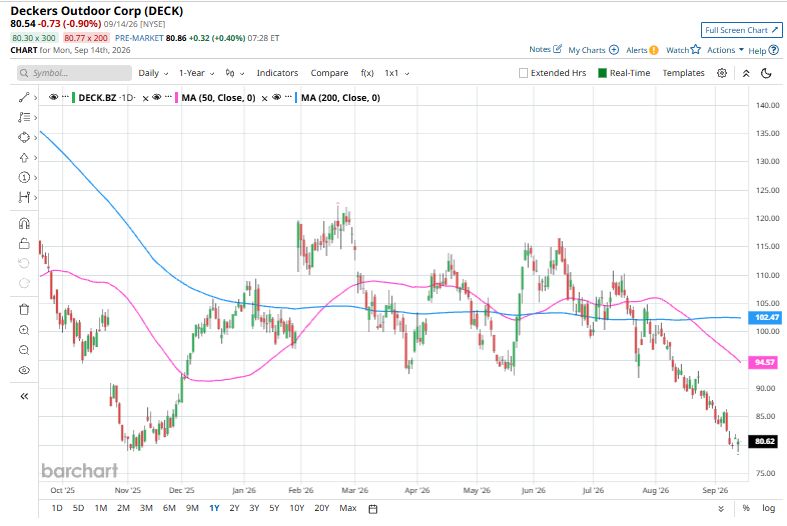Click the trash can delete-drawings icon
The height and width of the screenshot is (526, 787).
pyautogui.click(x=24, y=309)
